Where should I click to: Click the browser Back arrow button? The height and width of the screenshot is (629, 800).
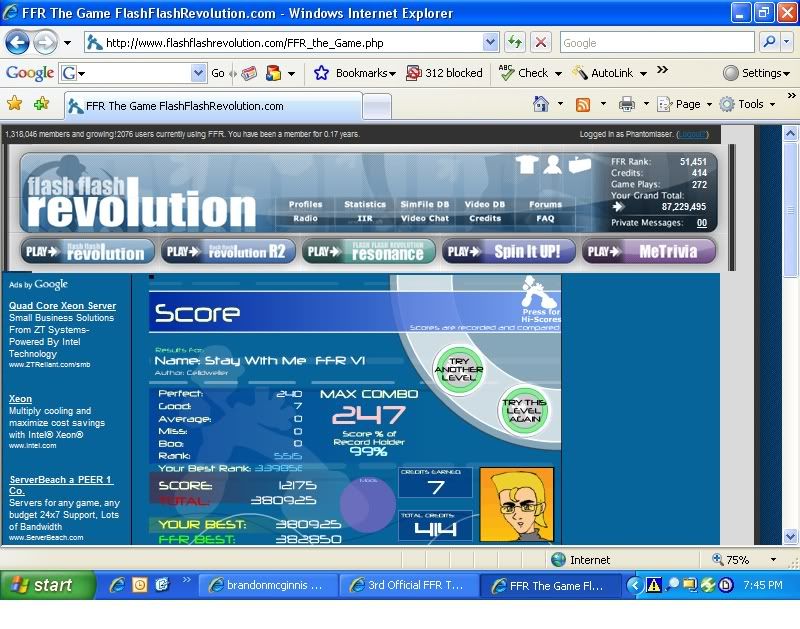pyautogui.click(x=17, y=43)
